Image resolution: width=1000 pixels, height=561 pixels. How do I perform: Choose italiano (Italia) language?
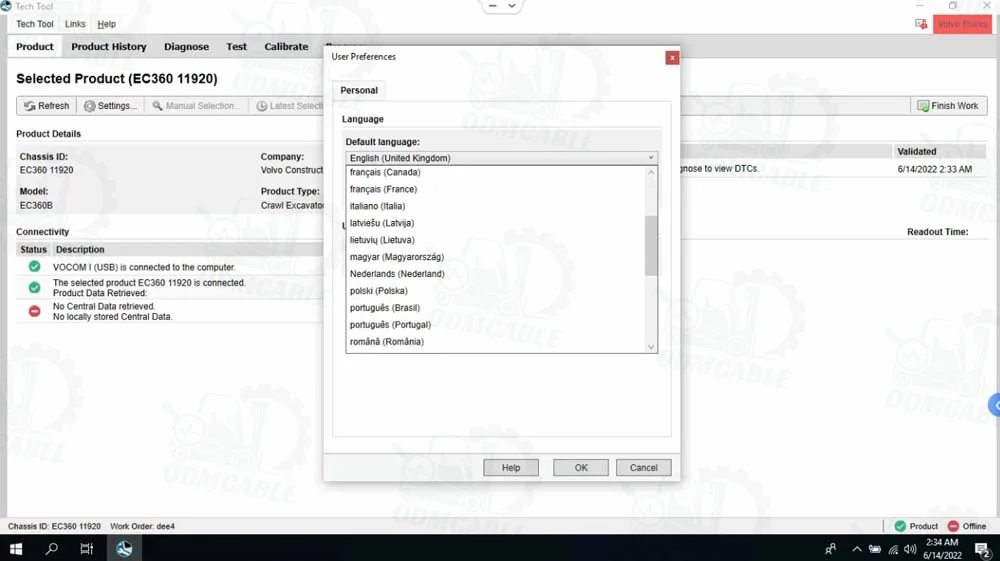tap(496, 206)
